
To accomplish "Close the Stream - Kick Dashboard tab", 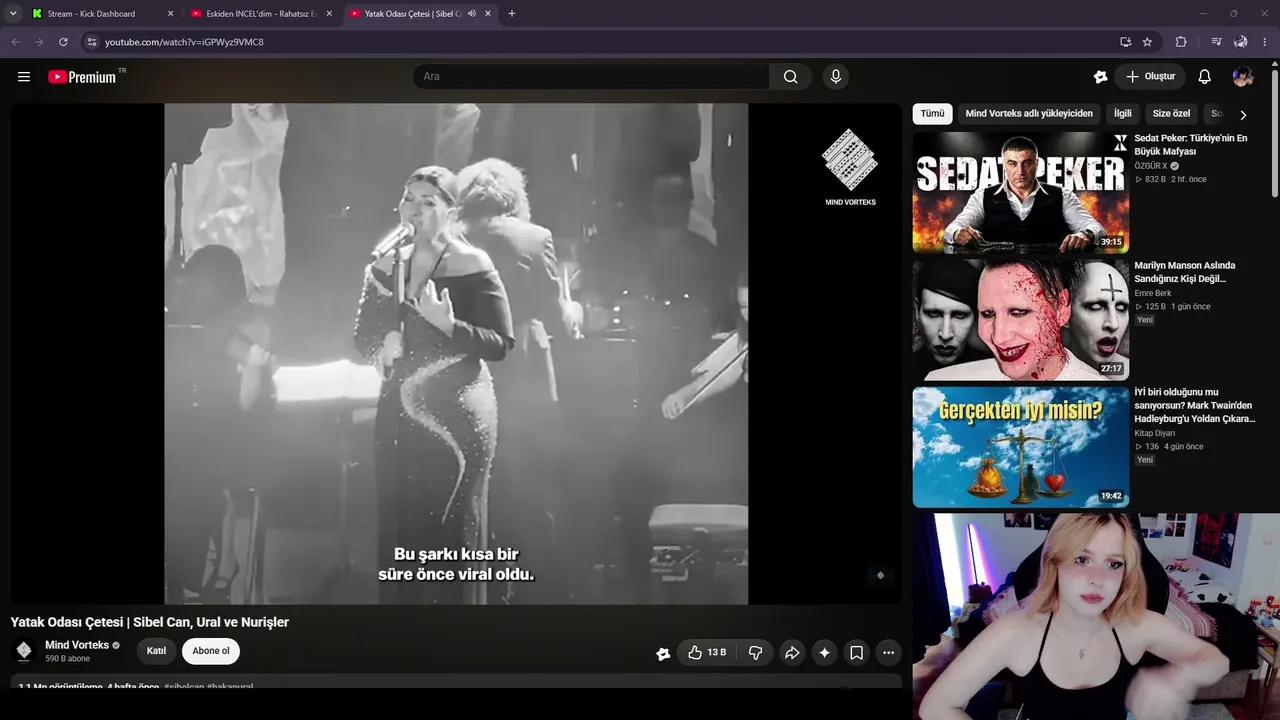I will click(x=170, y=14).
